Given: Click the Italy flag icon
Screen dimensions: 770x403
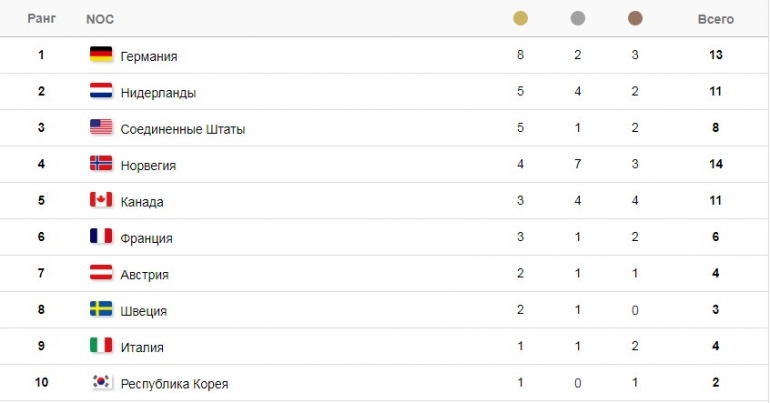Looking at the screenshot, I should (x=101, y=345).
